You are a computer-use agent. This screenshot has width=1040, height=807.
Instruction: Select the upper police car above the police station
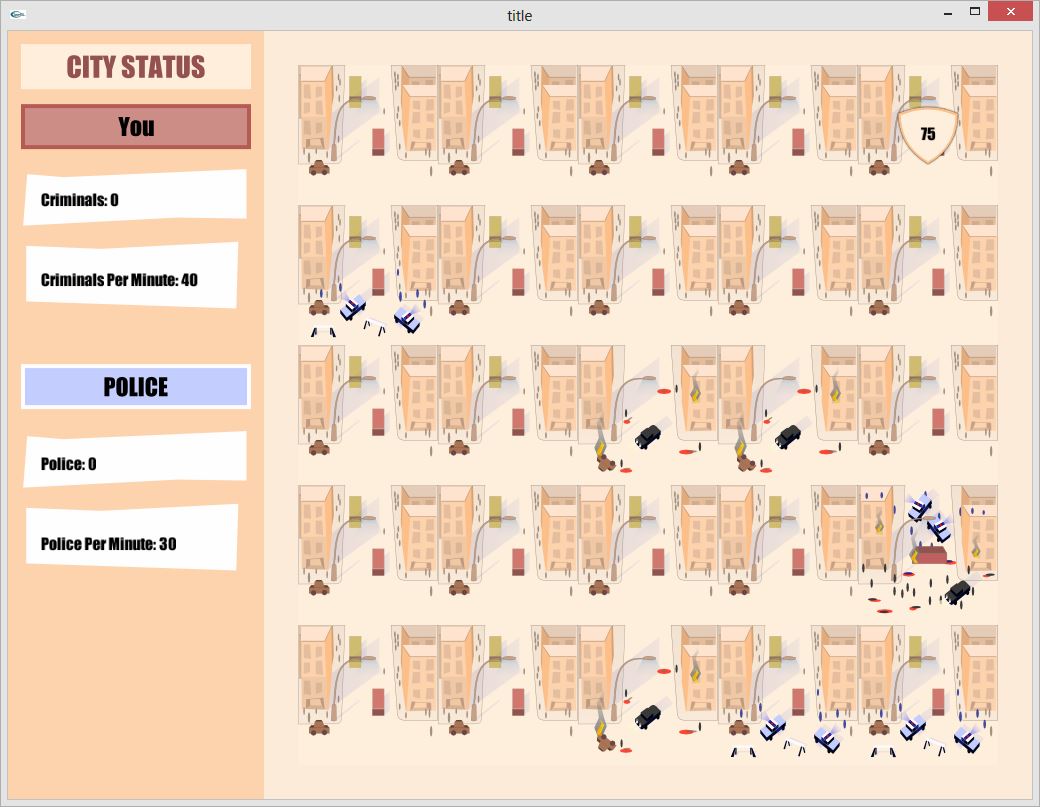click(919, 507)
